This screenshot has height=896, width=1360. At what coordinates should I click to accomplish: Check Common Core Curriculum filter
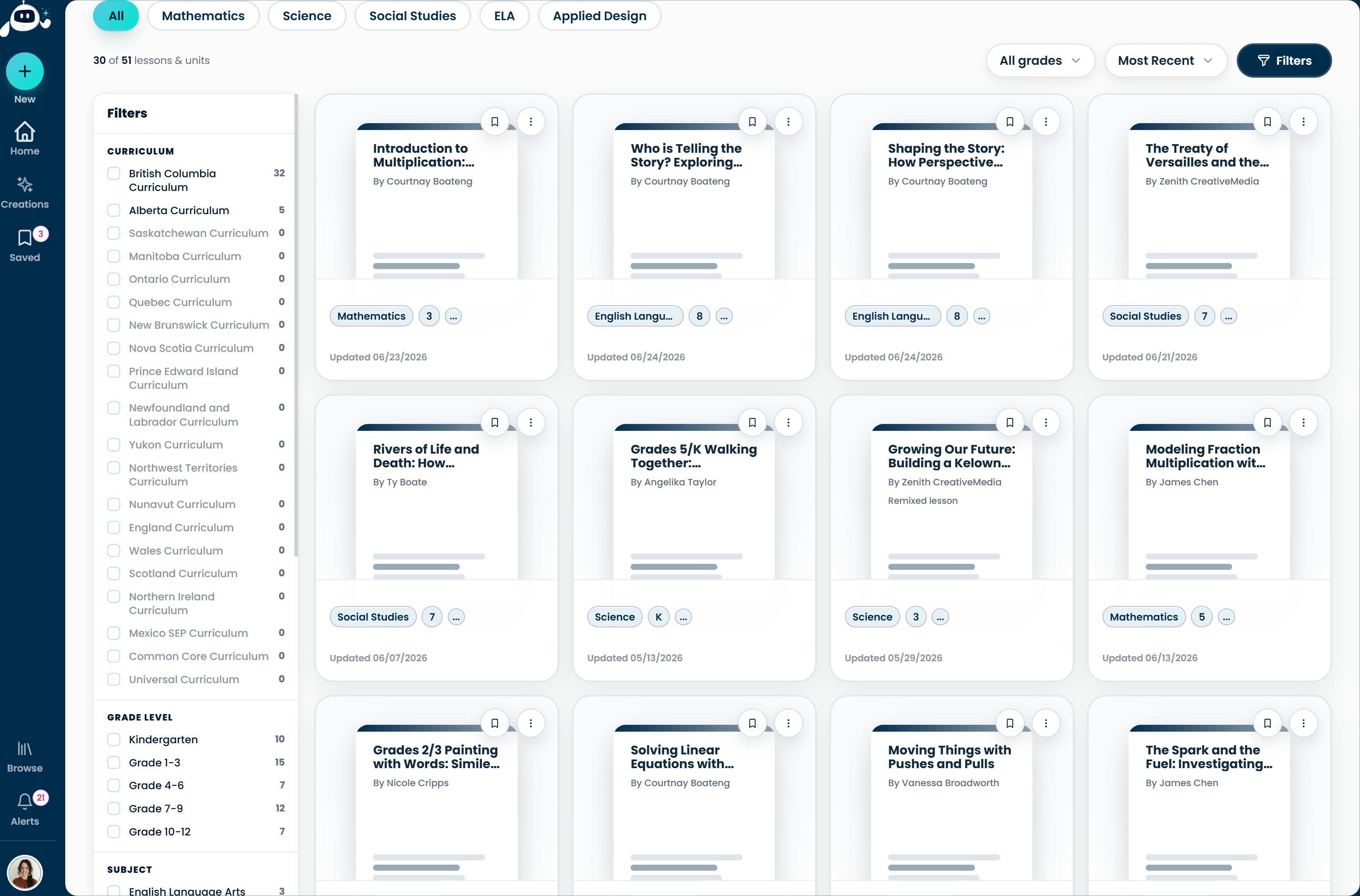(114, 656)
